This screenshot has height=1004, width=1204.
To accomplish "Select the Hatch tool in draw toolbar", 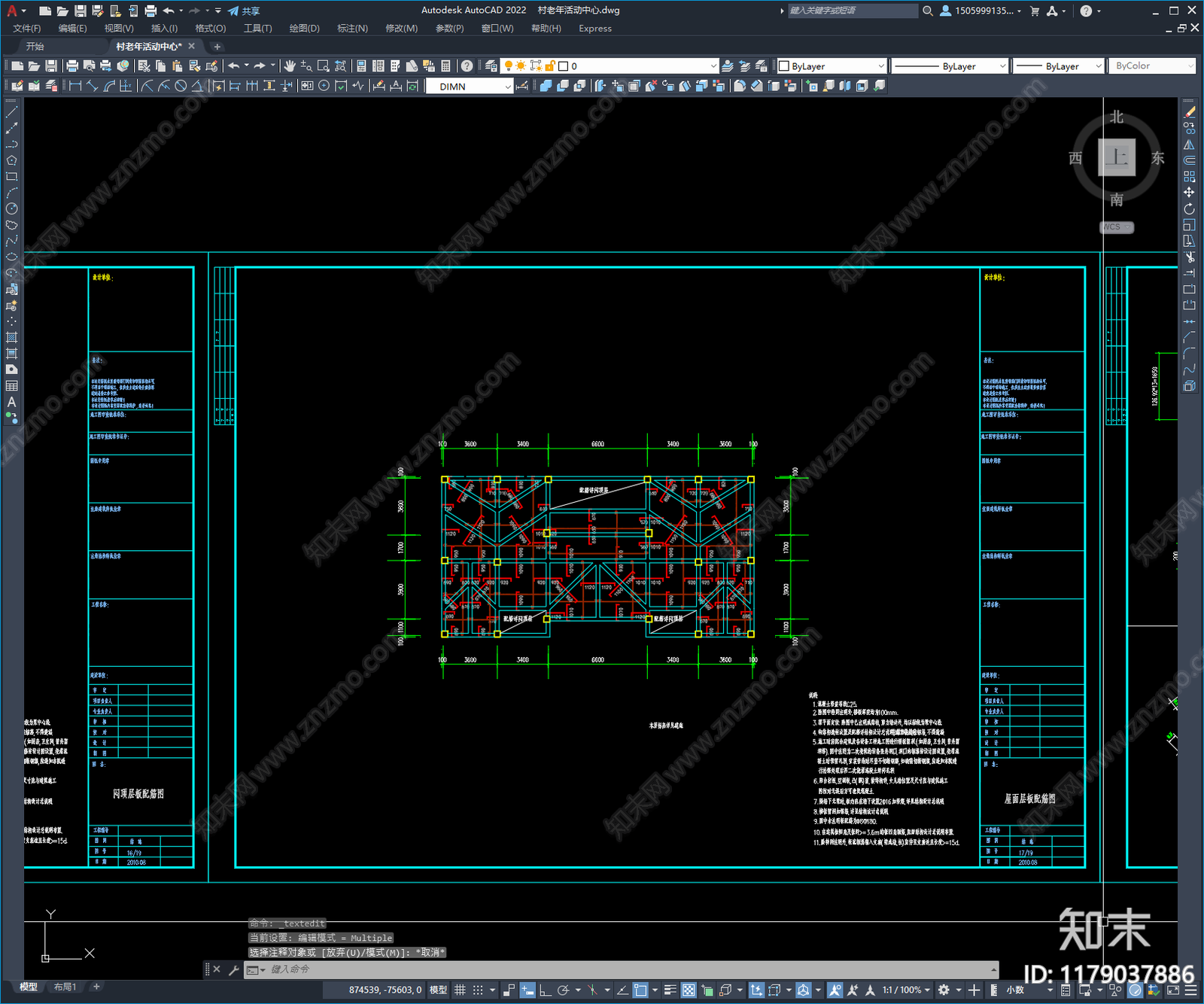I will coord(11,337).
